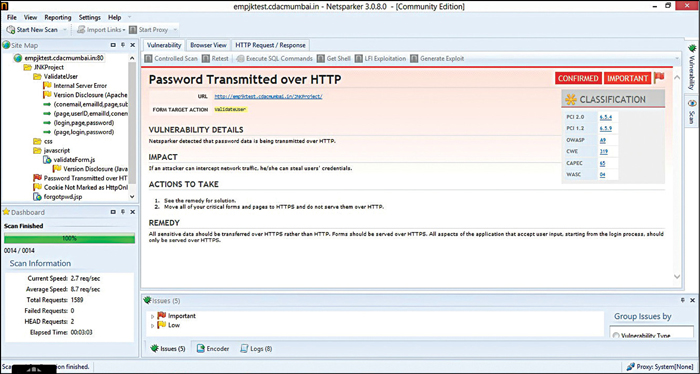Select the Vulnerability Type radio button
The width and height of the screenshot is (700, 374).
pos(616,336)
